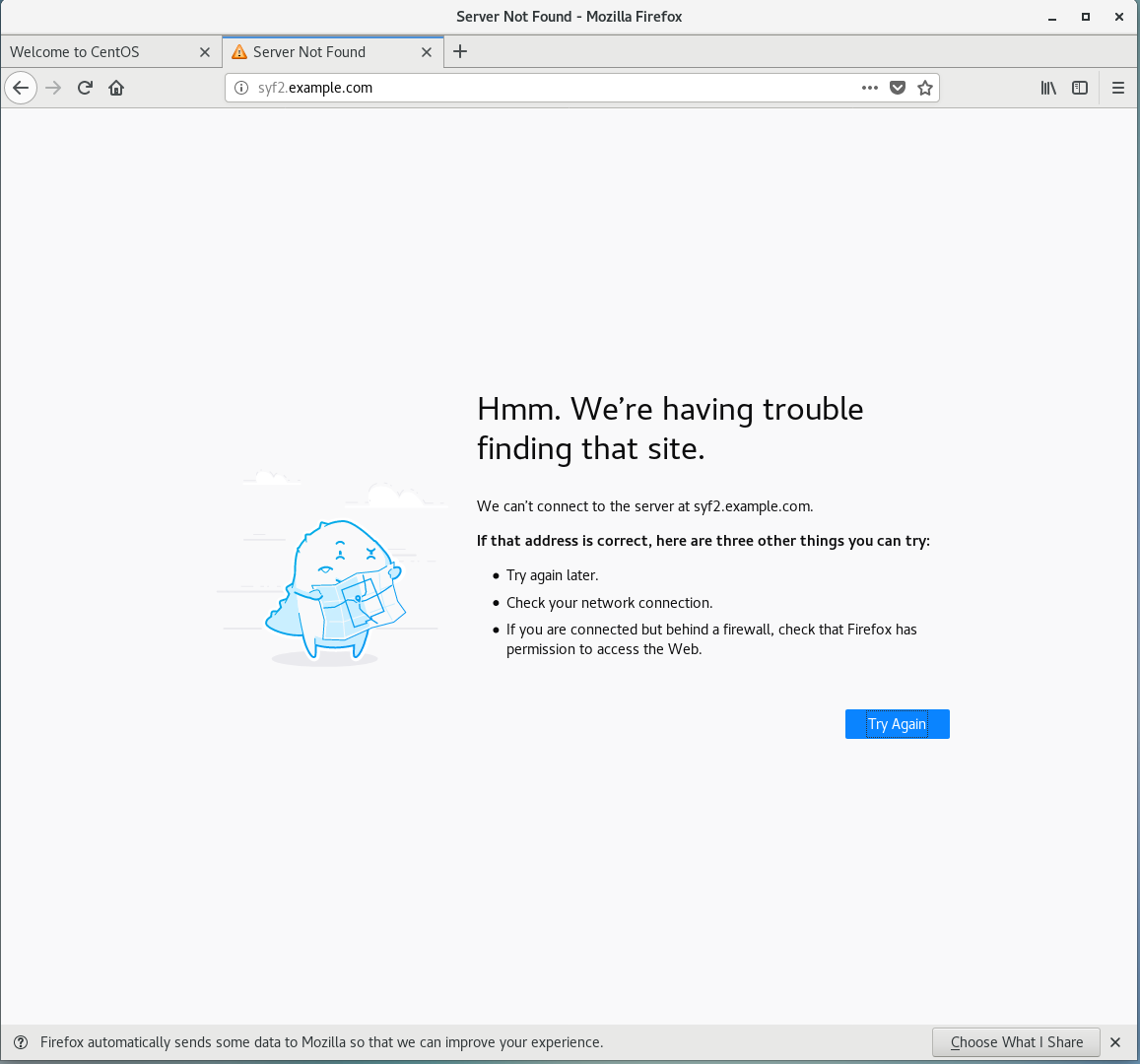Click the Firefox window title bar text
Image resolution: width=1140 pixels, height=1064 pixels.
pyautogui.click(x=570, y=17)
